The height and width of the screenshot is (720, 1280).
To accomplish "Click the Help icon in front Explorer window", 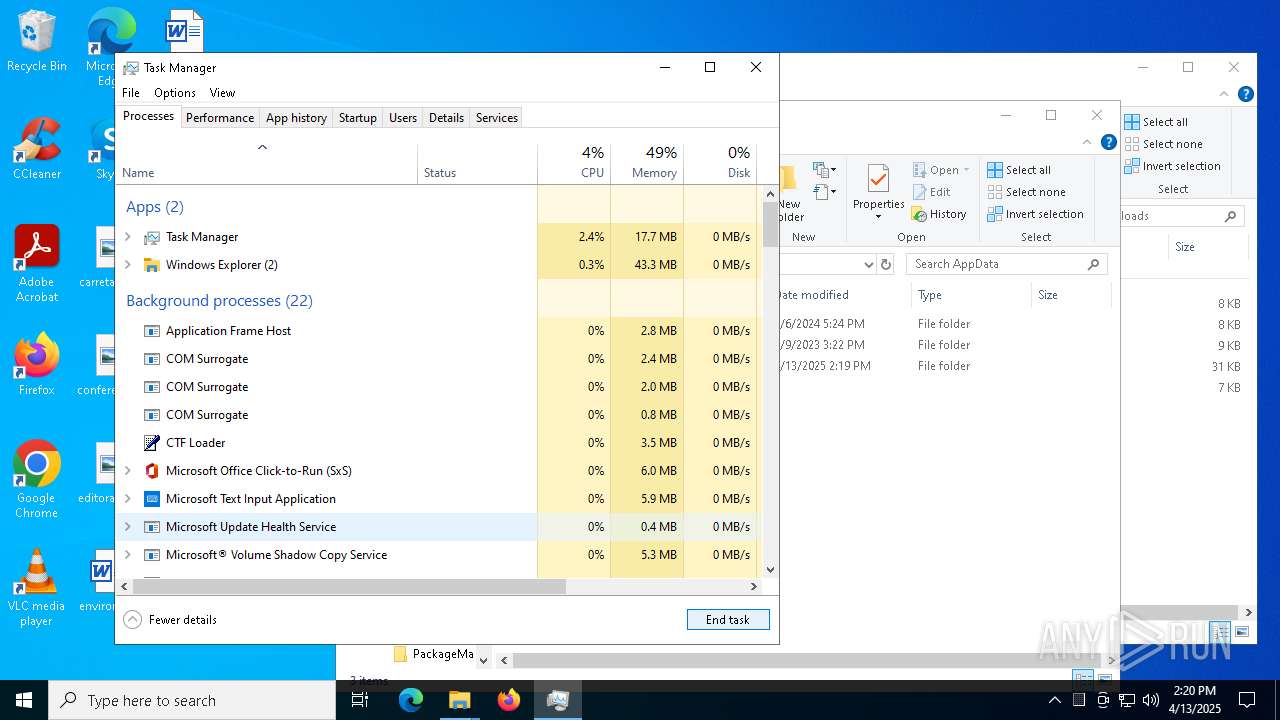I will coord(1109,142).
